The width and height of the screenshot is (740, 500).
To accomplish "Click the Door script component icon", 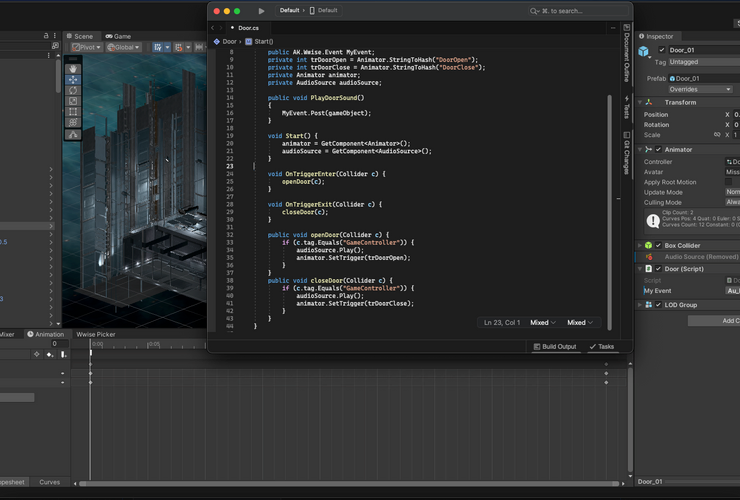I will point(648,269).
